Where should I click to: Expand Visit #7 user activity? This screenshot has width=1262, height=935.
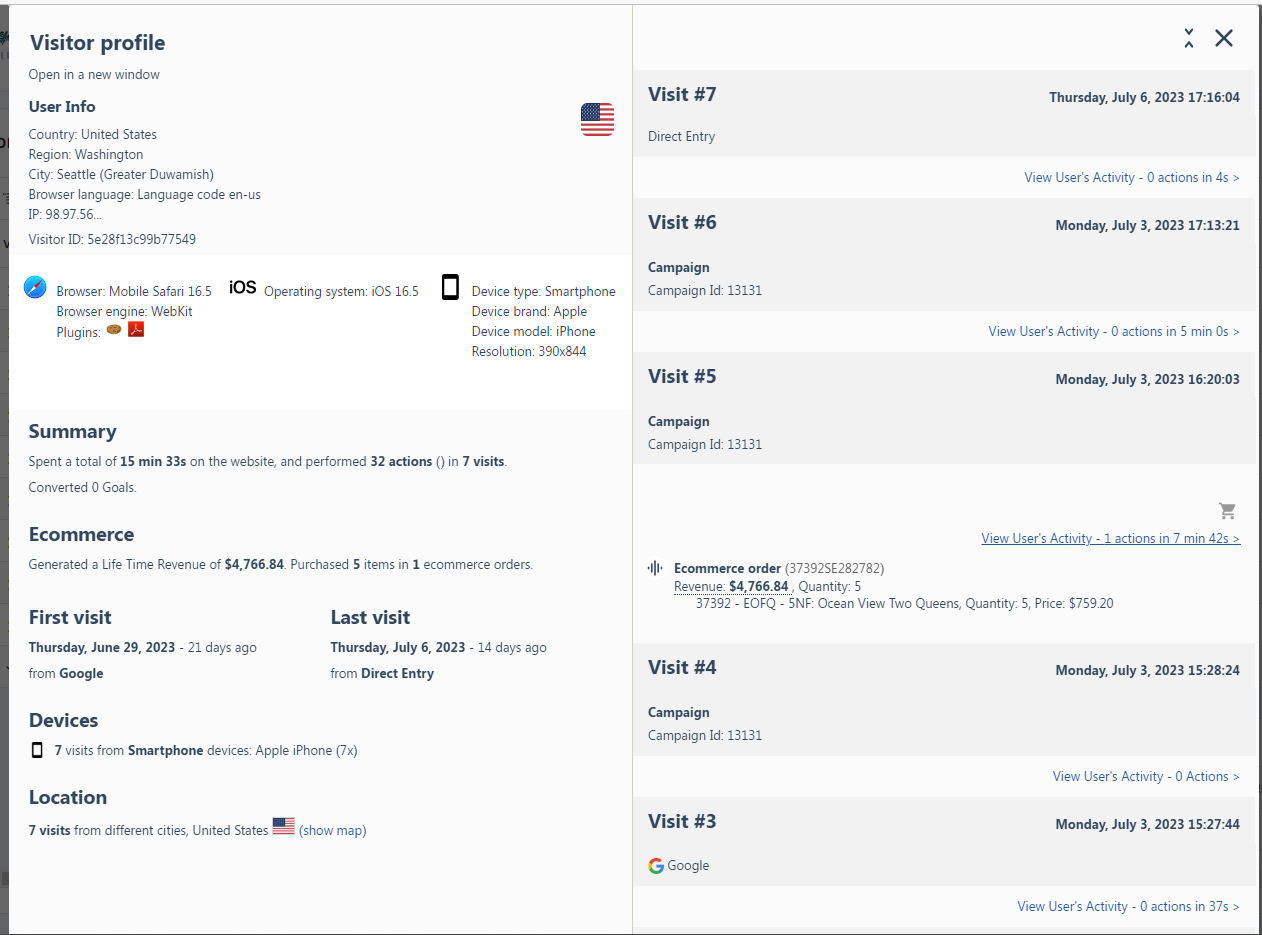point(1131,177)
